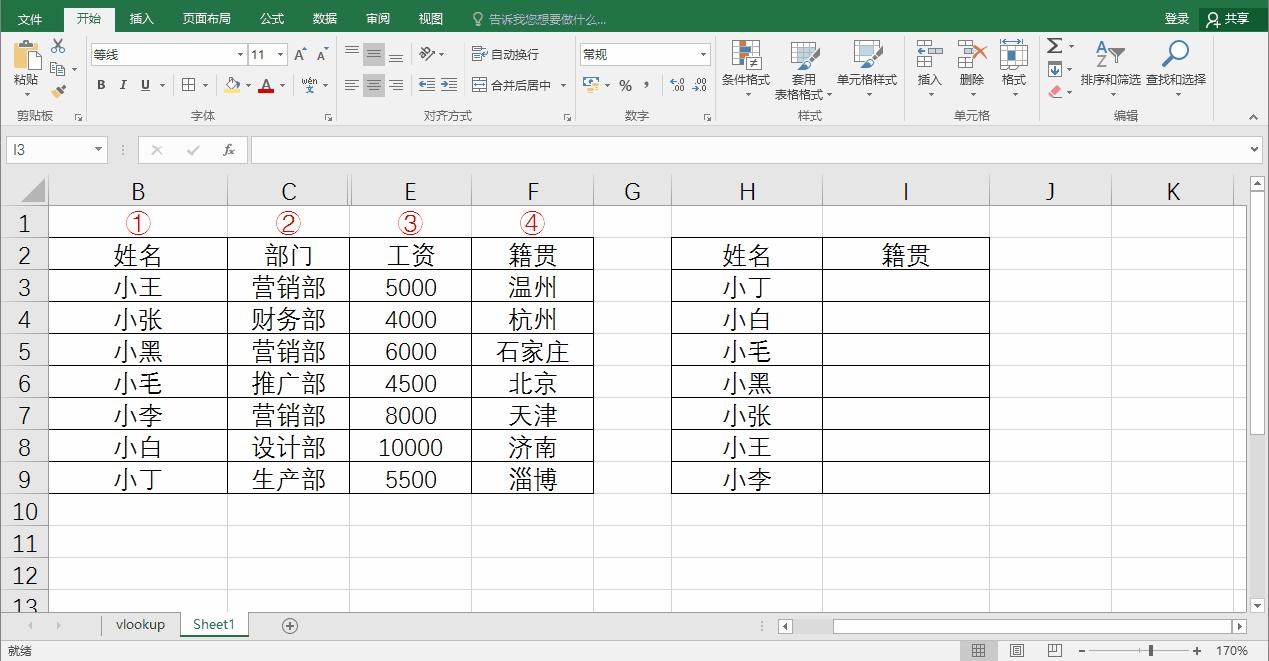Screen dimensions: 1269x661
Task: Click the AutoSum sigma icon
Action: click(1053, 45)
